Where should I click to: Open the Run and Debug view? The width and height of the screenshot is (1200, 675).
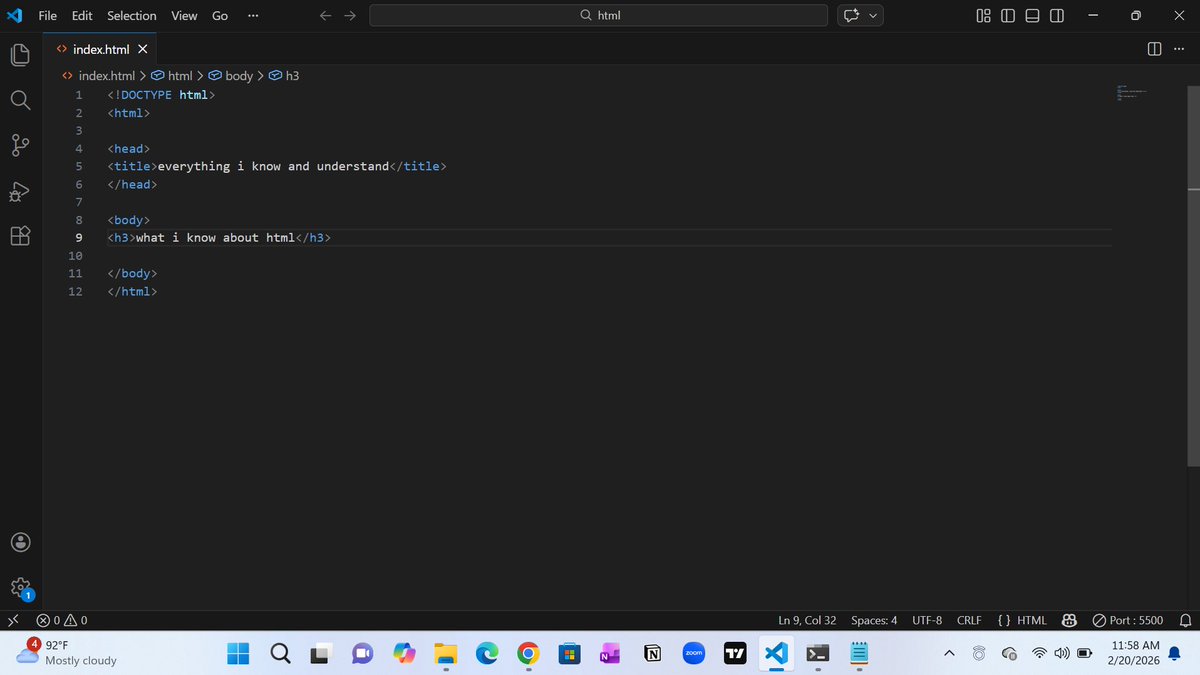point(20,191)
